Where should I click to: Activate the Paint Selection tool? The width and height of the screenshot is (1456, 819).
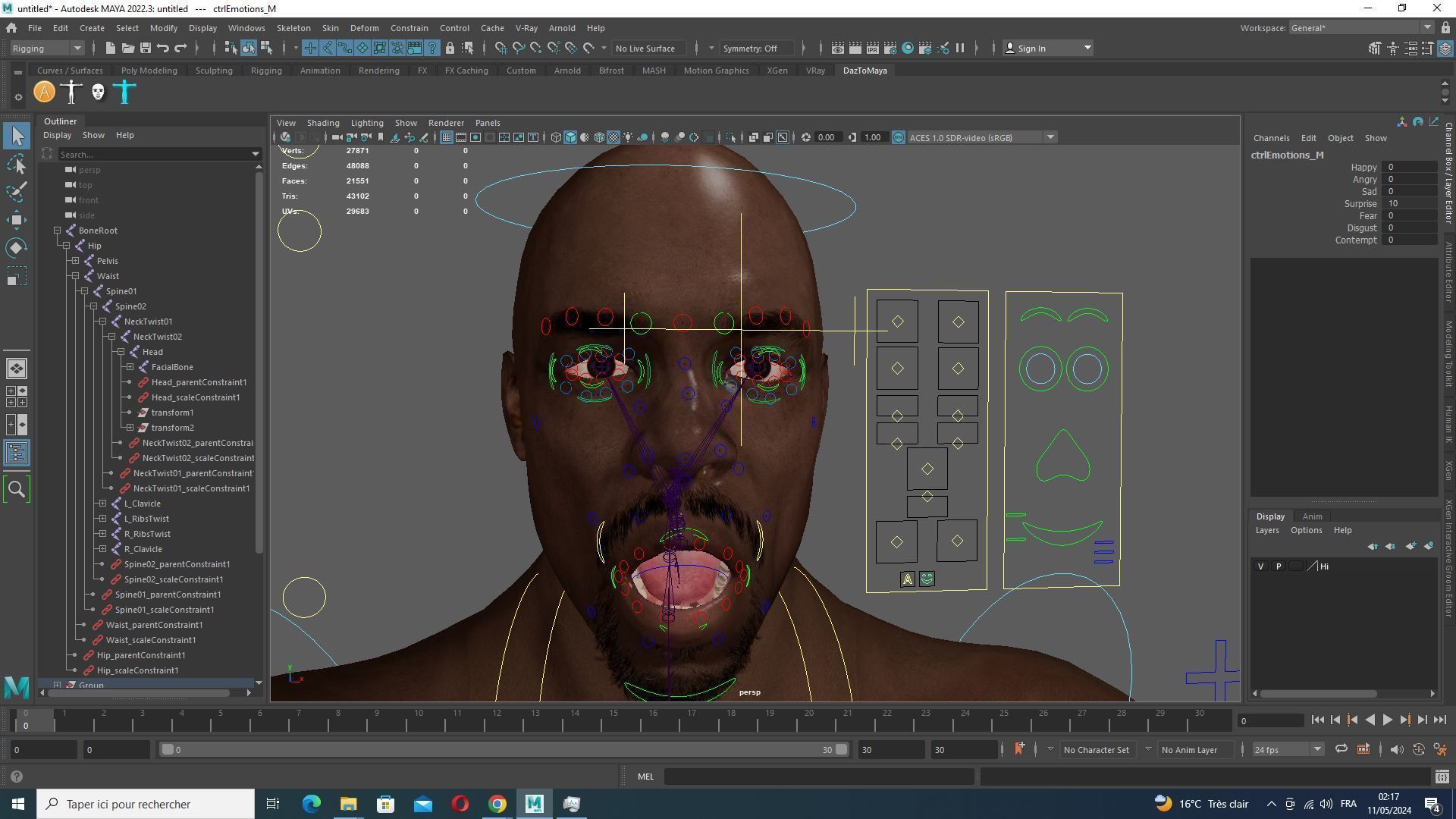[17, 192]
